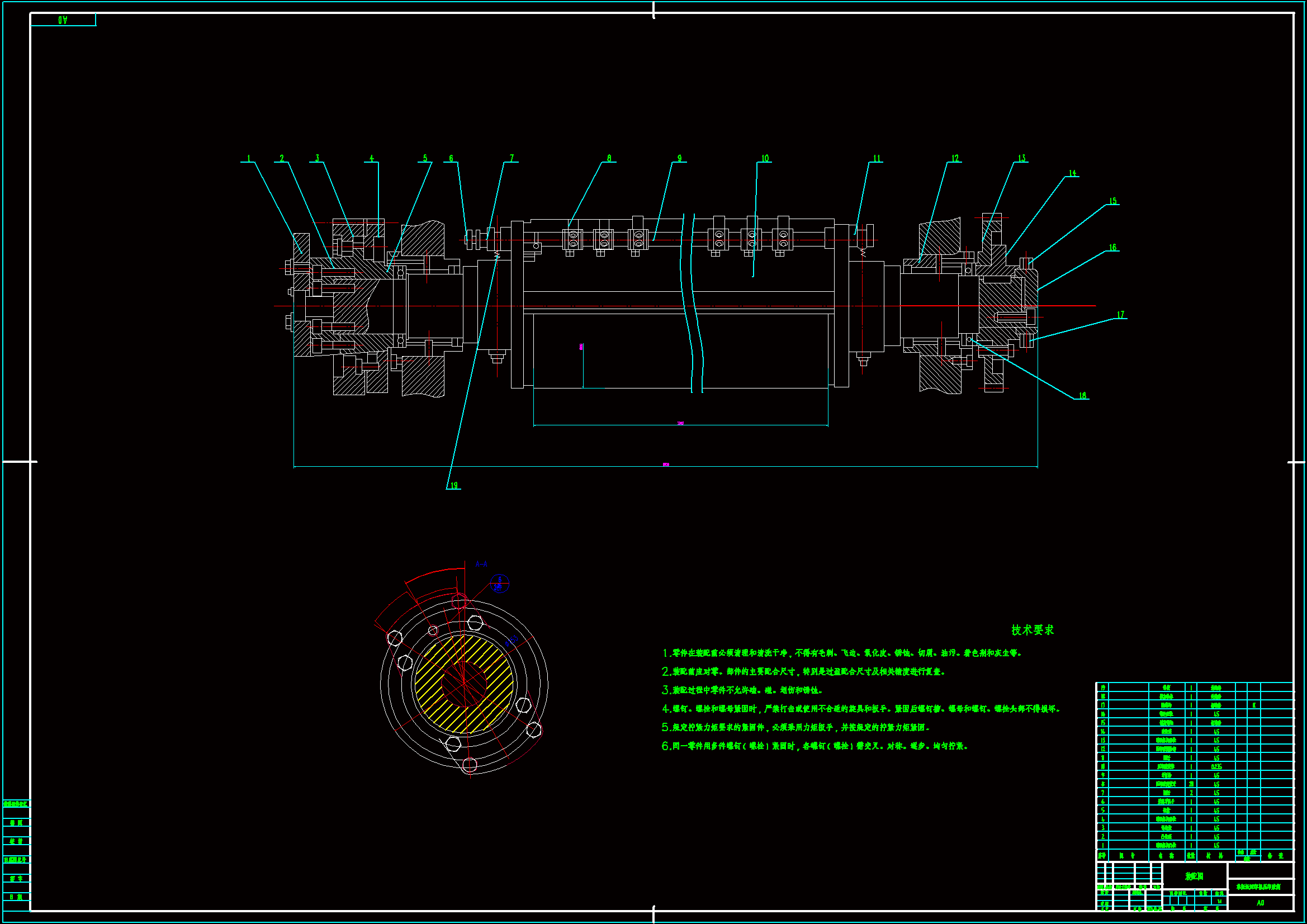Select the mirrored A0 tag top-left
The width and height of the screenshot is (1307, 924).
(x=63, y=20)
